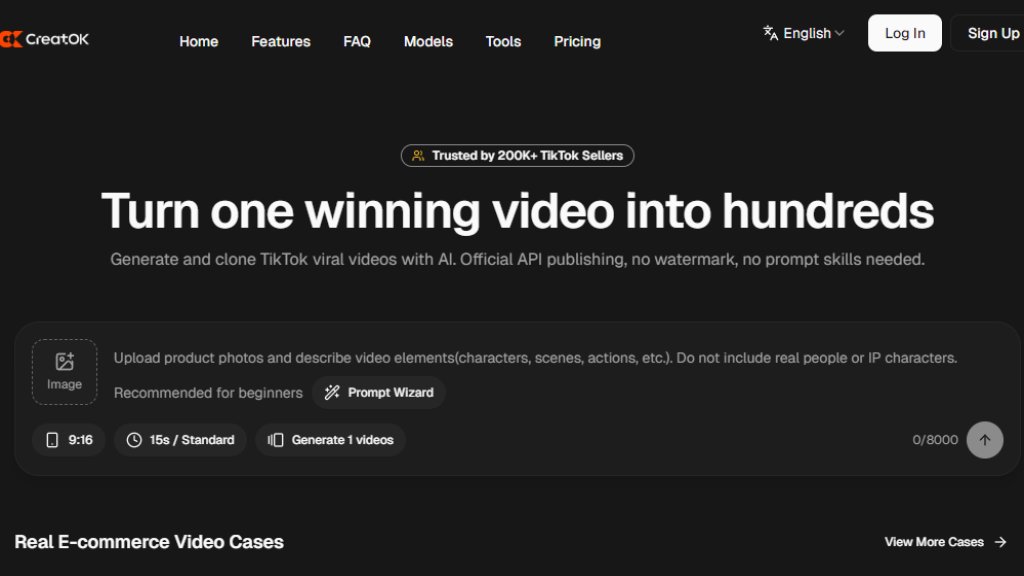
Task: Follow the View More Cases link
Action: tap(946, 542)
